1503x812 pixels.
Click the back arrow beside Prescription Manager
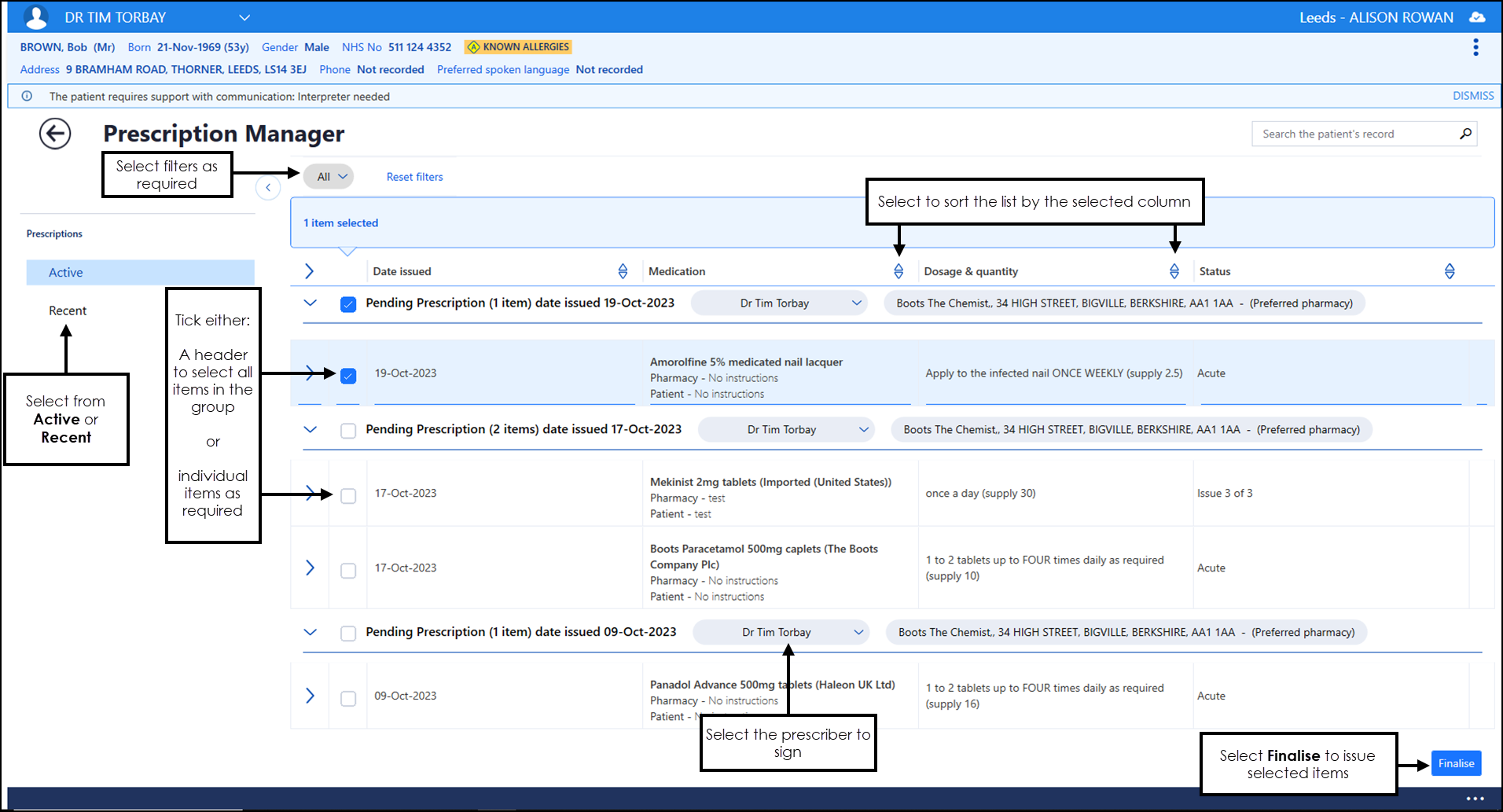click(x=55, y=134)
